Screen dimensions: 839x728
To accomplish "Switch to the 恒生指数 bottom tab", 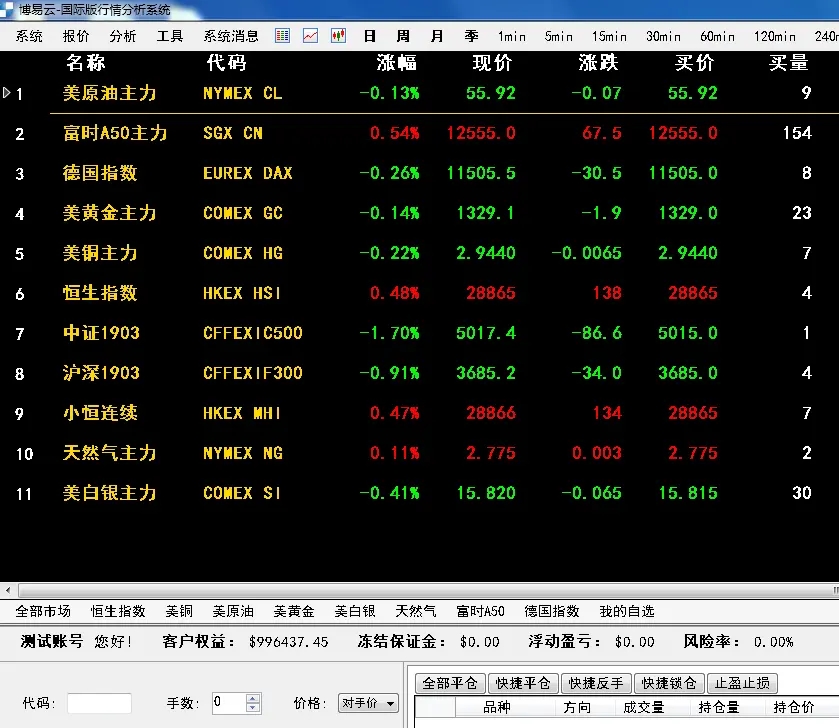I will [x=118, y=611].
